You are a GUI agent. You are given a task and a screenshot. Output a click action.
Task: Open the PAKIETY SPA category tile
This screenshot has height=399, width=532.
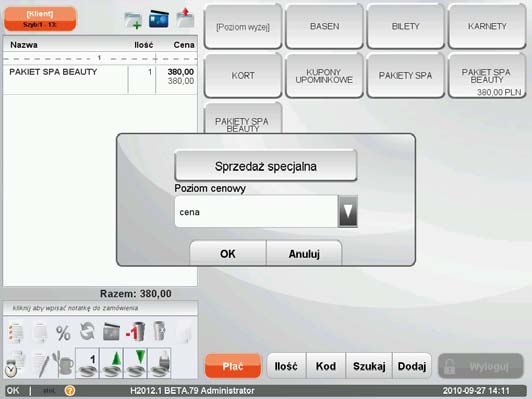tap(406, 75)
